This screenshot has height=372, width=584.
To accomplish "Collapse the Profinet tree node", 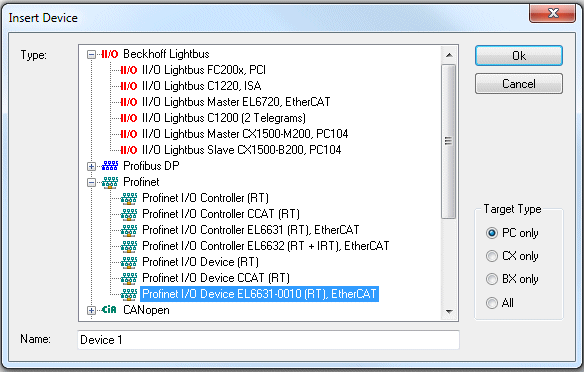I will tap(91, 182).
